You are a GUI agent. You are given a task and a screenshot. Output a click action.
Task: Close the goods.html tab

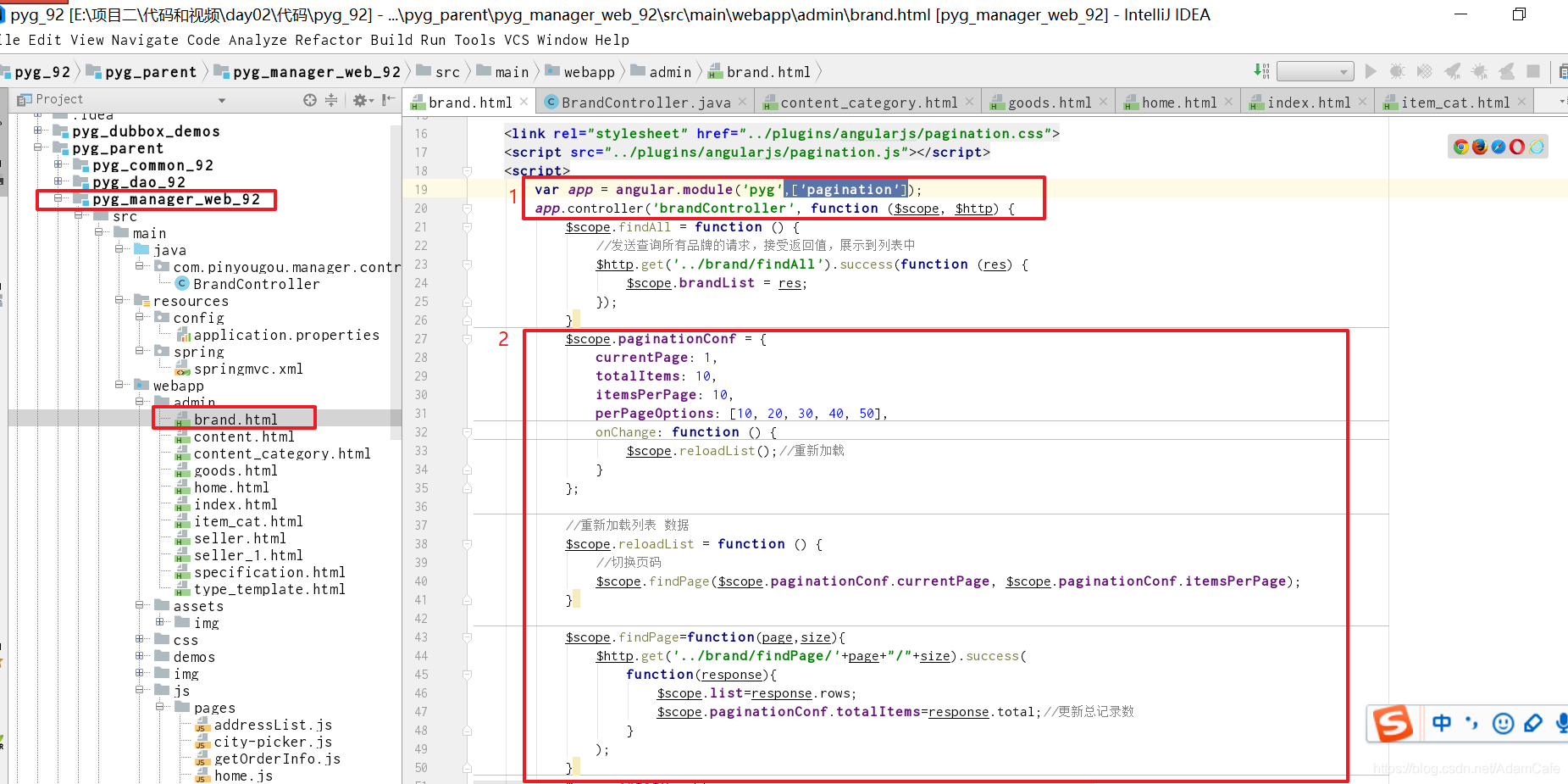click(x=1104, y=102)
